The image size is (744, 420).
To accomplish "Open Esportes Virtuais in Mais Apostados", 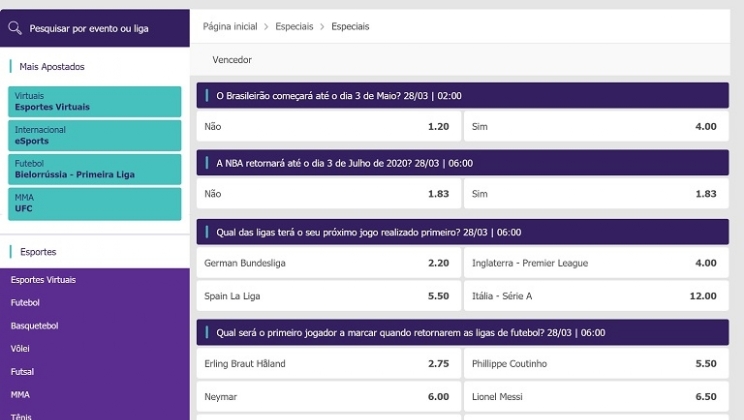I will click(95, 101).
